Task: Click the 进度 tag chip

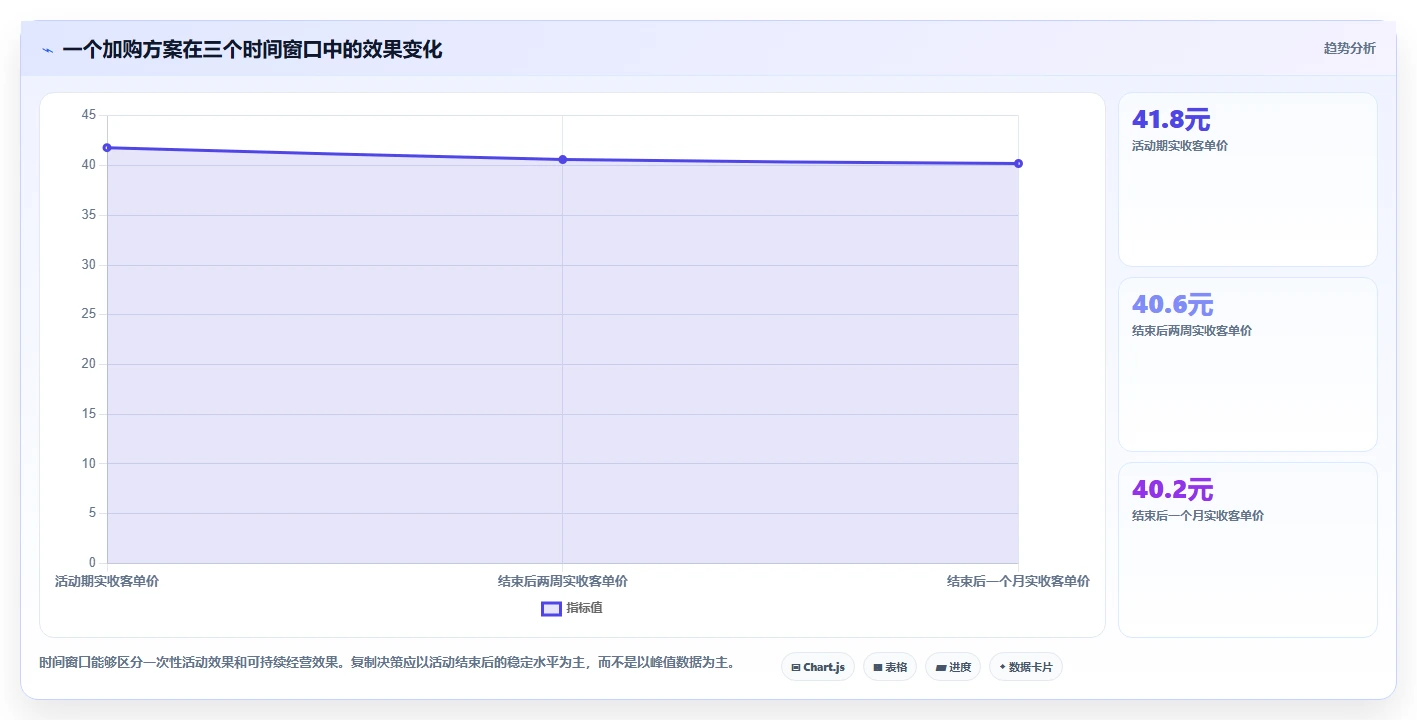Action: [953, 667]
